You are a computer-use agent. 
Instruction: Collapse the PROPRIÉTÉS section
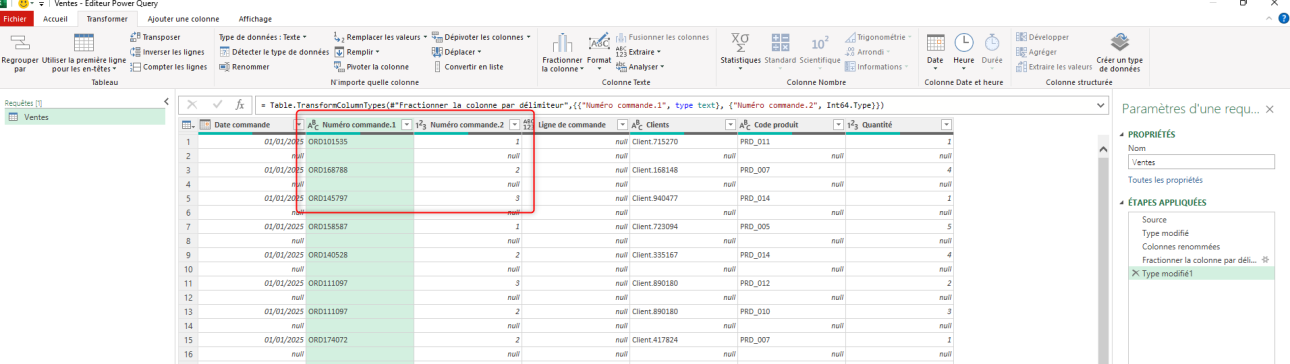coord(1122,135)
